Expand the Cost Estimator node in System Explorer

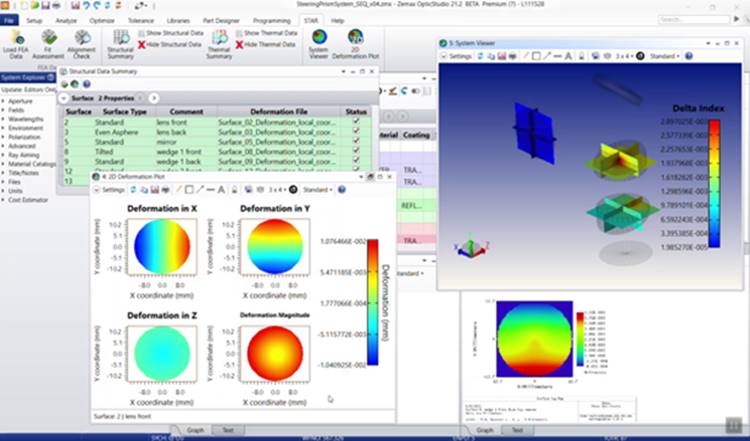(x=3, y=200)
